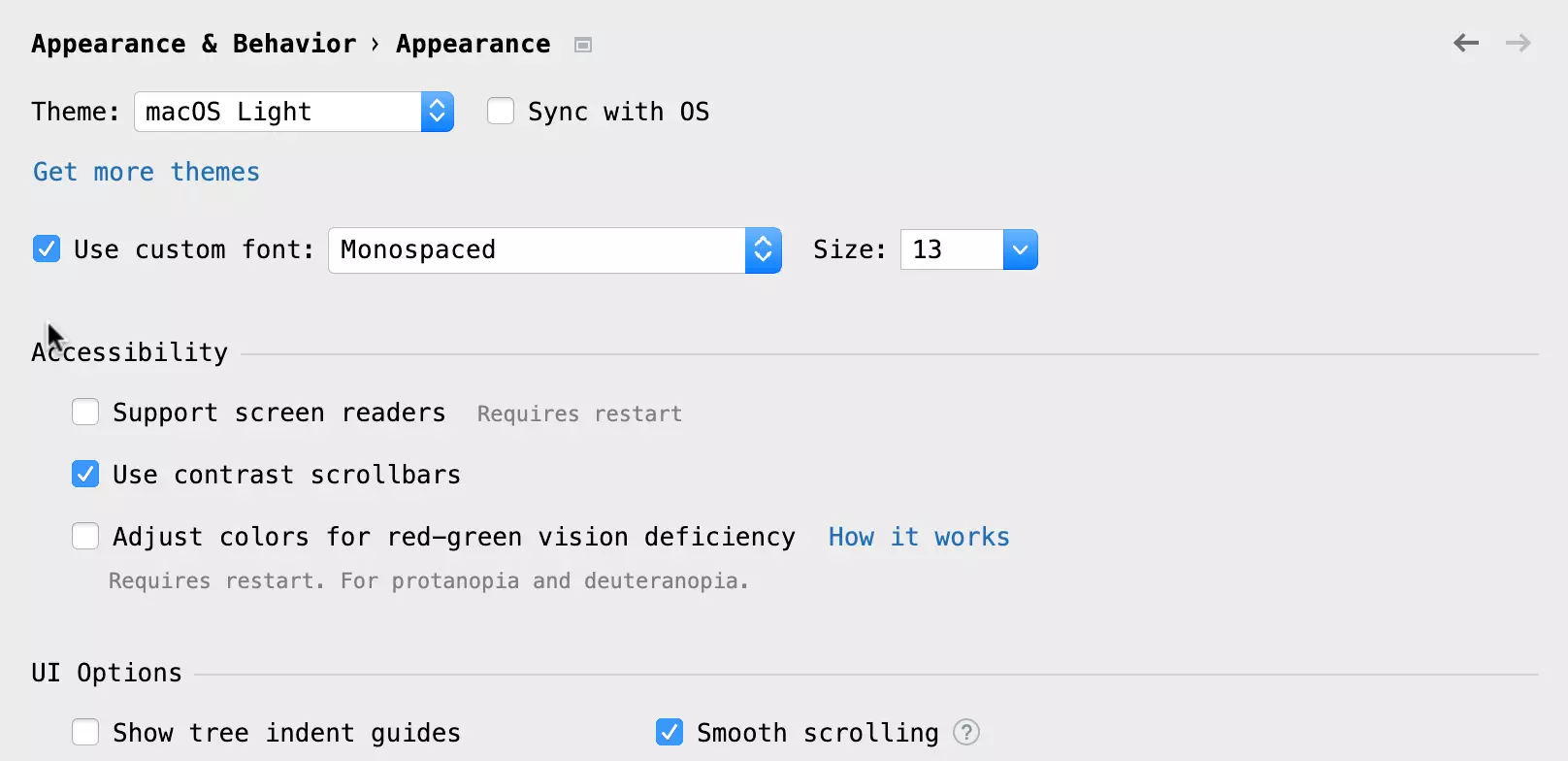Viewport: 1568px width, 761px height.
Task: Click the Accessibility section header
Action: point(130,352)
